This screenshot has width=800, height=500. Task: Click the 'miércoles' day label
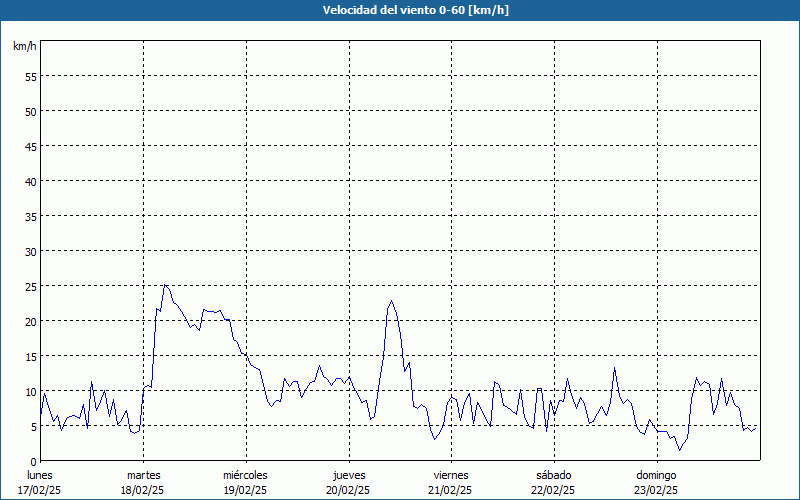[245, 475]
